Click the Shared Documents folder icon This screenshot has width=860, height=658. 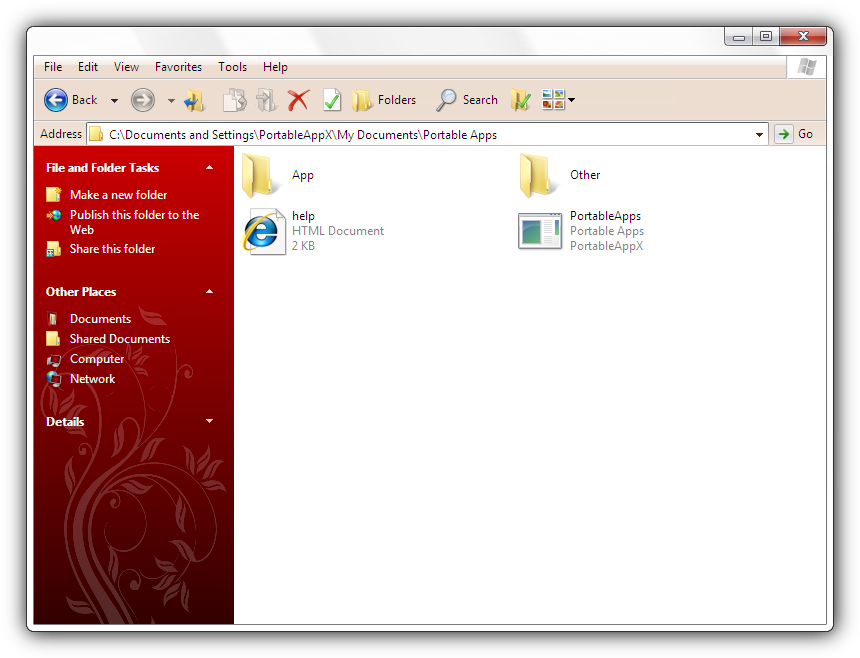53,339
